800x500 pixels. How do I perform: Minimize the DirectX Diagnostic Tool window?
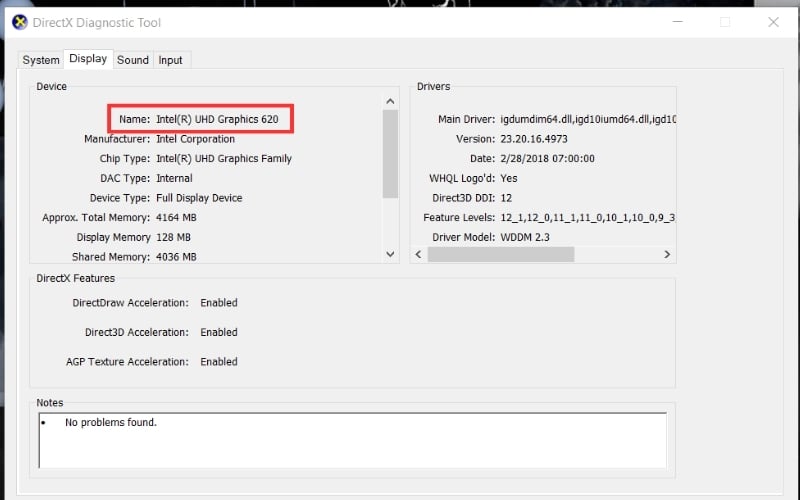pyautogui.click(x=678, y=22)
